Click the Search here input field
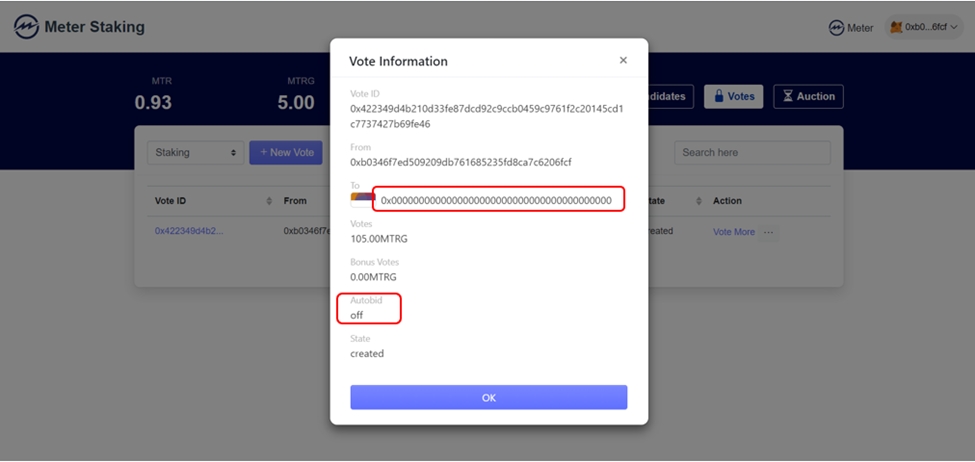 pyautogui.click(x=752, y=153)
